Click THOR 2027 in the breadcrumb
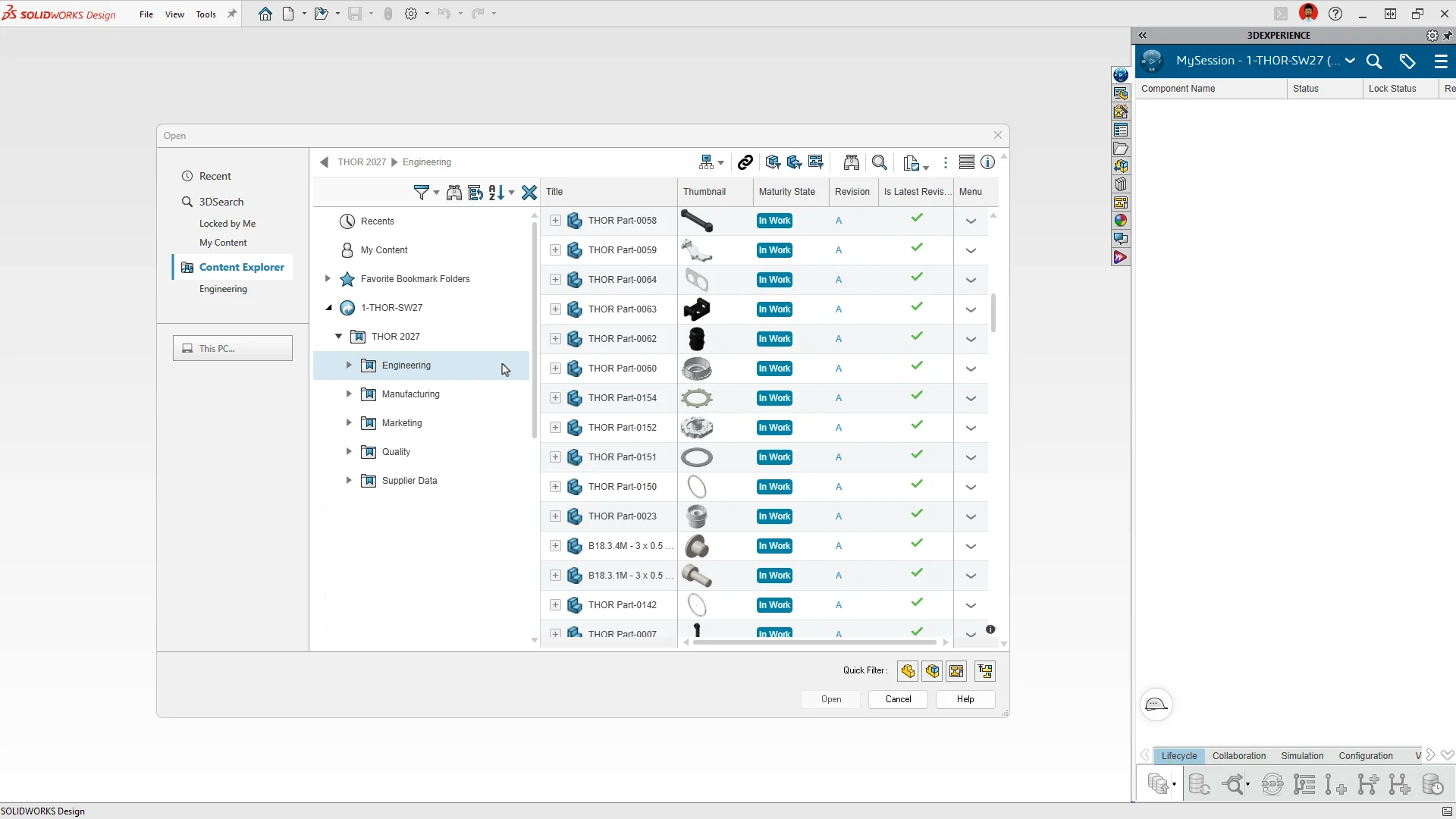The image size is (1456, 819). click(x=362, y=162)
